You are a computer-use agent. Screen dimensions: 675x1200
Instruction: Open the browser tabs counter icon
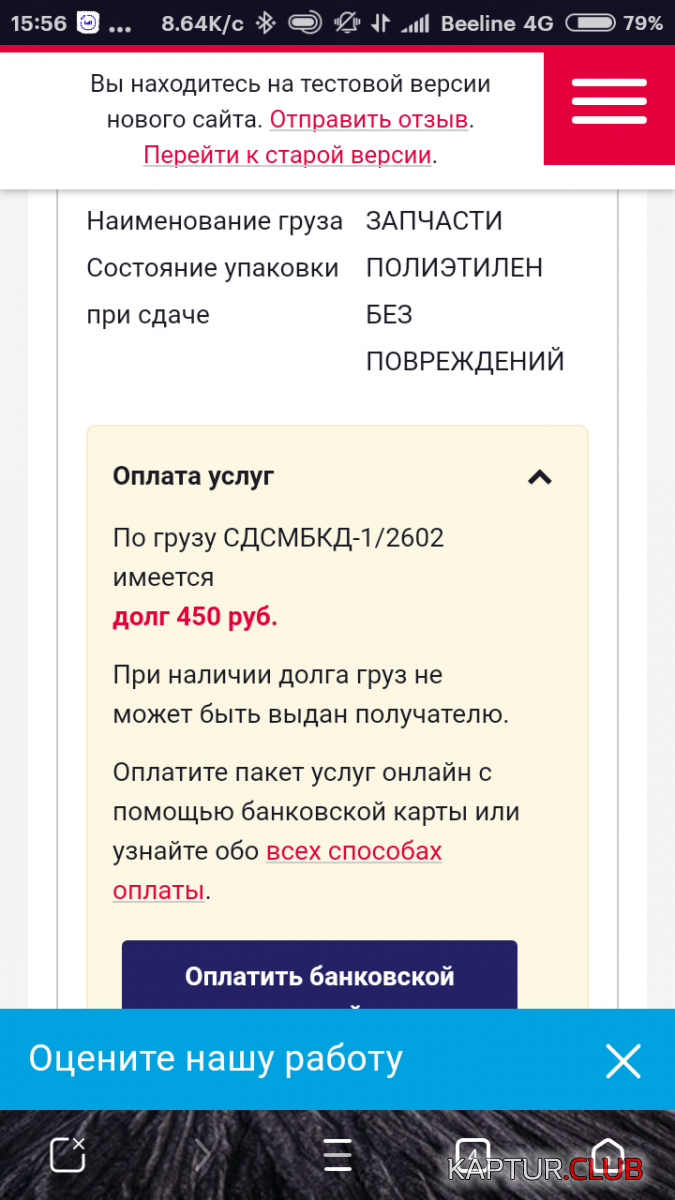point(473,1155)
